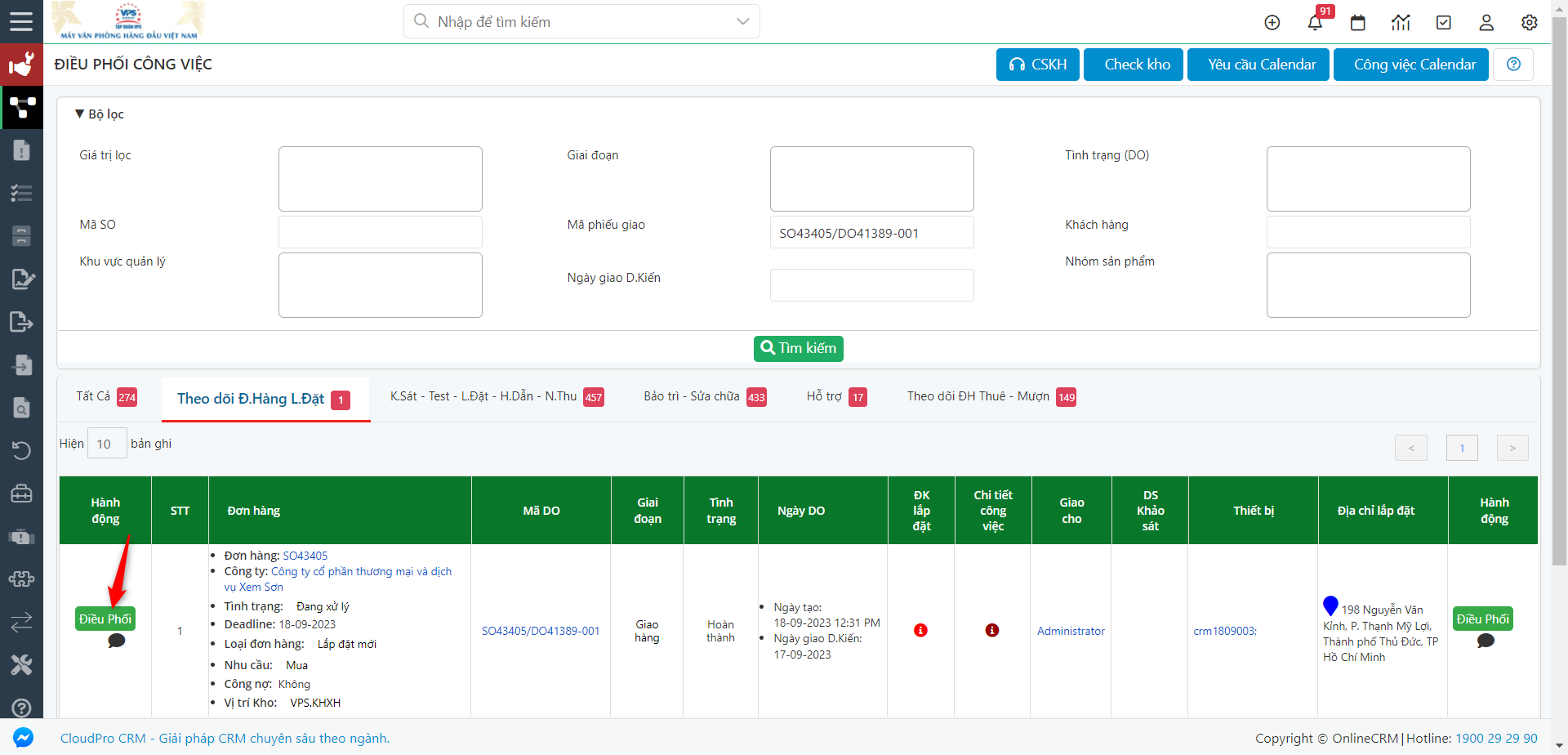Click the Mã SO input field

tap(381, 232)
